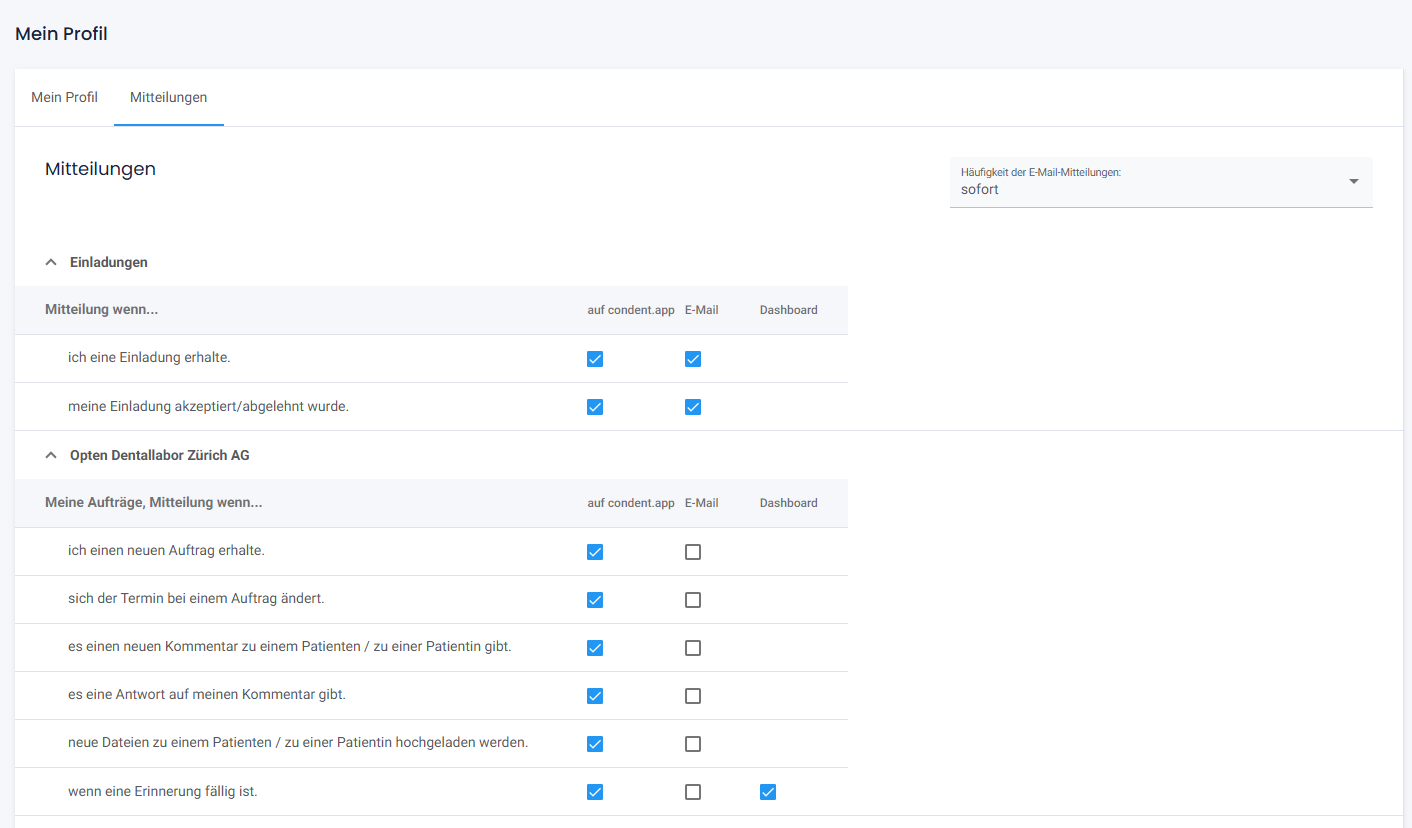Click the 'sofort' frequency value
Screen dimensions: 1412x828
(x=980, y=189)
